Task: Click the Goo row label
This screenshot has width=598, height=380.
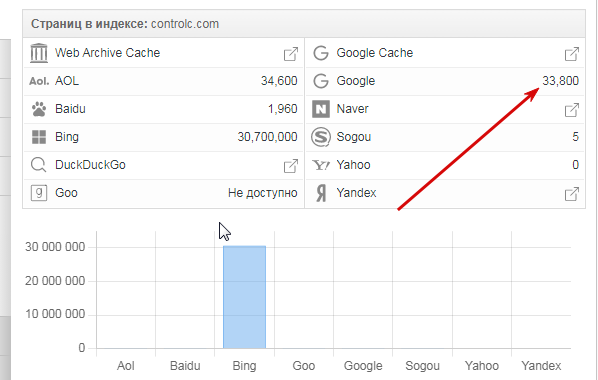Action: pyautogui.click(x=66, y=193)
